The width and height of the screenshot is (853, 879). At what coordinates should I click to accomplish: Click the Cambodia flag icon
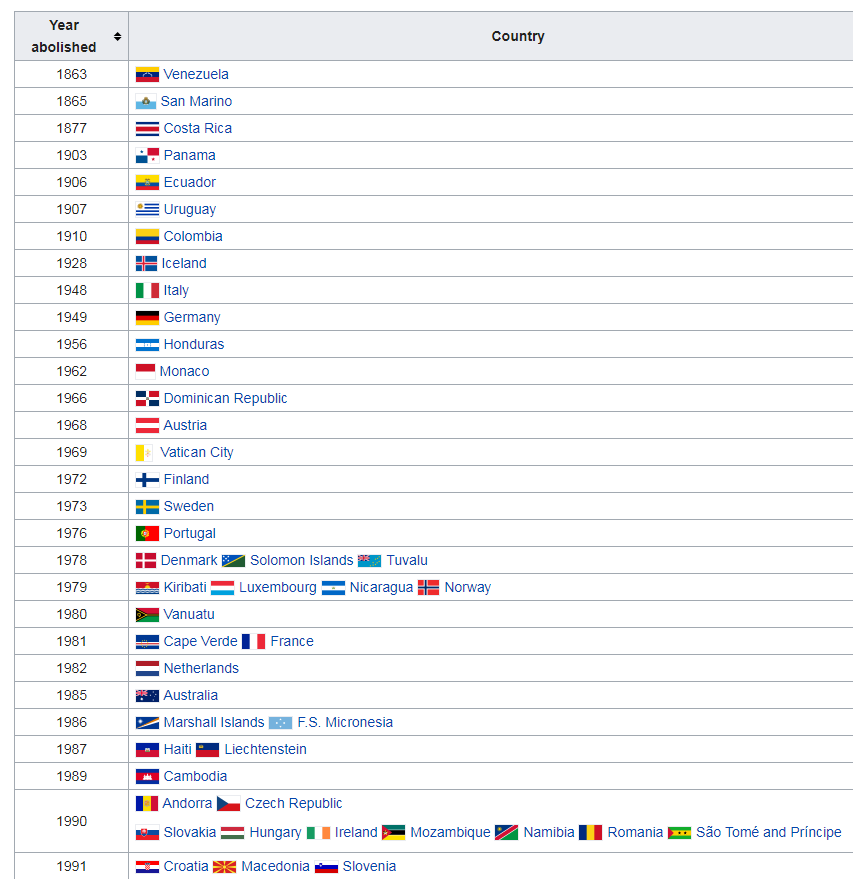tap(147, 776)
